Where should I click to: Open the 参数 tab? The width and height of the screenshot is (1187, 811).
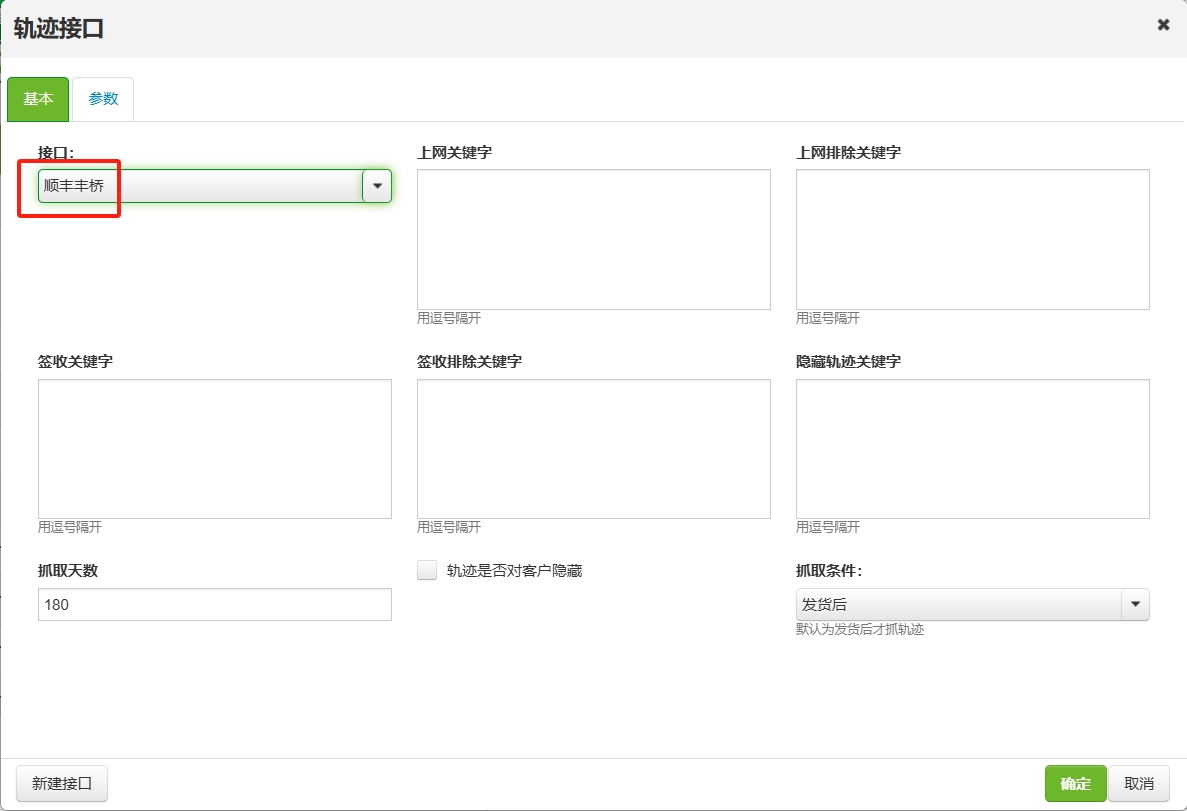[103, 99]
